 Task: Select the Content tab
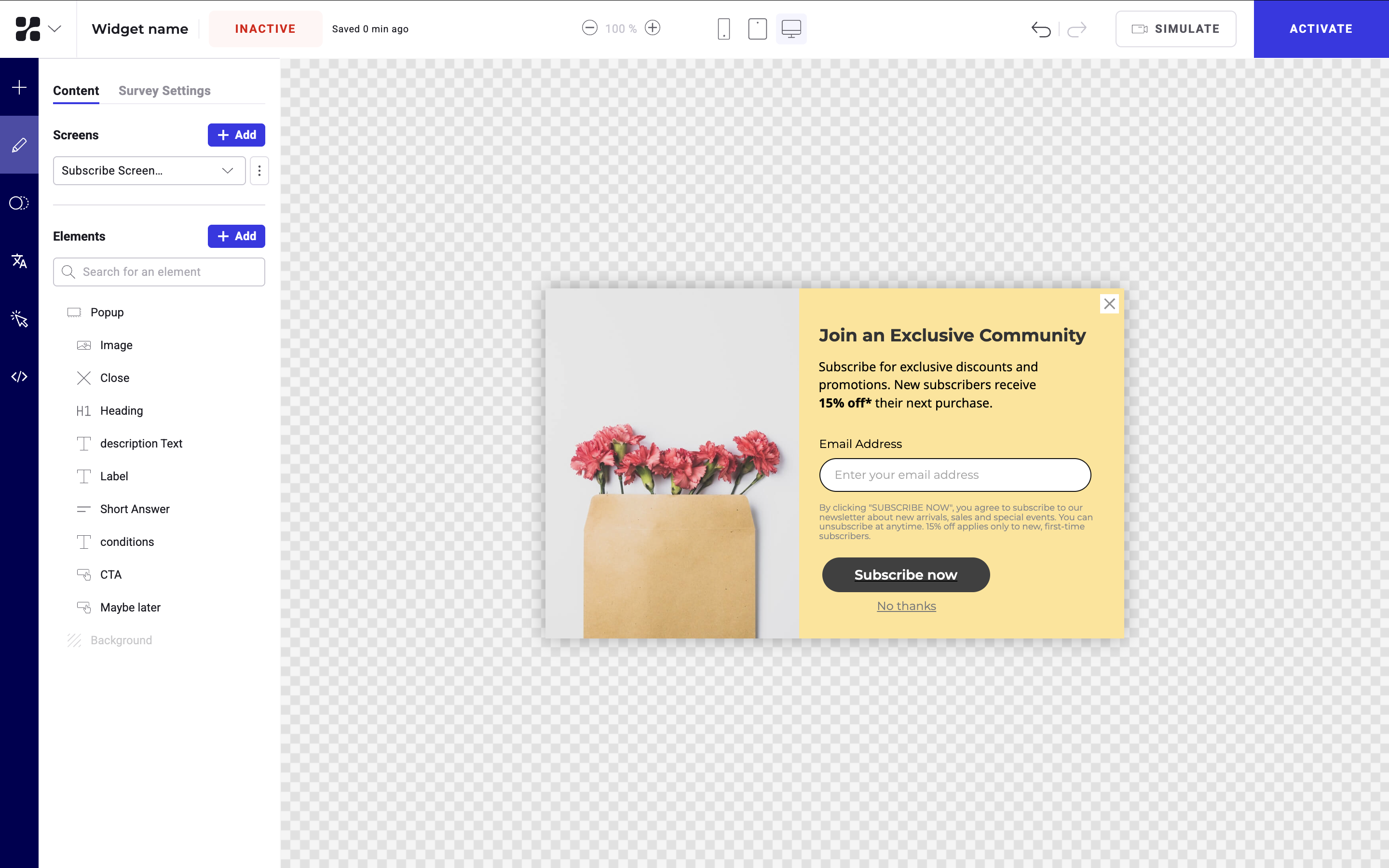pyautogui.click(x=76, y=91)
